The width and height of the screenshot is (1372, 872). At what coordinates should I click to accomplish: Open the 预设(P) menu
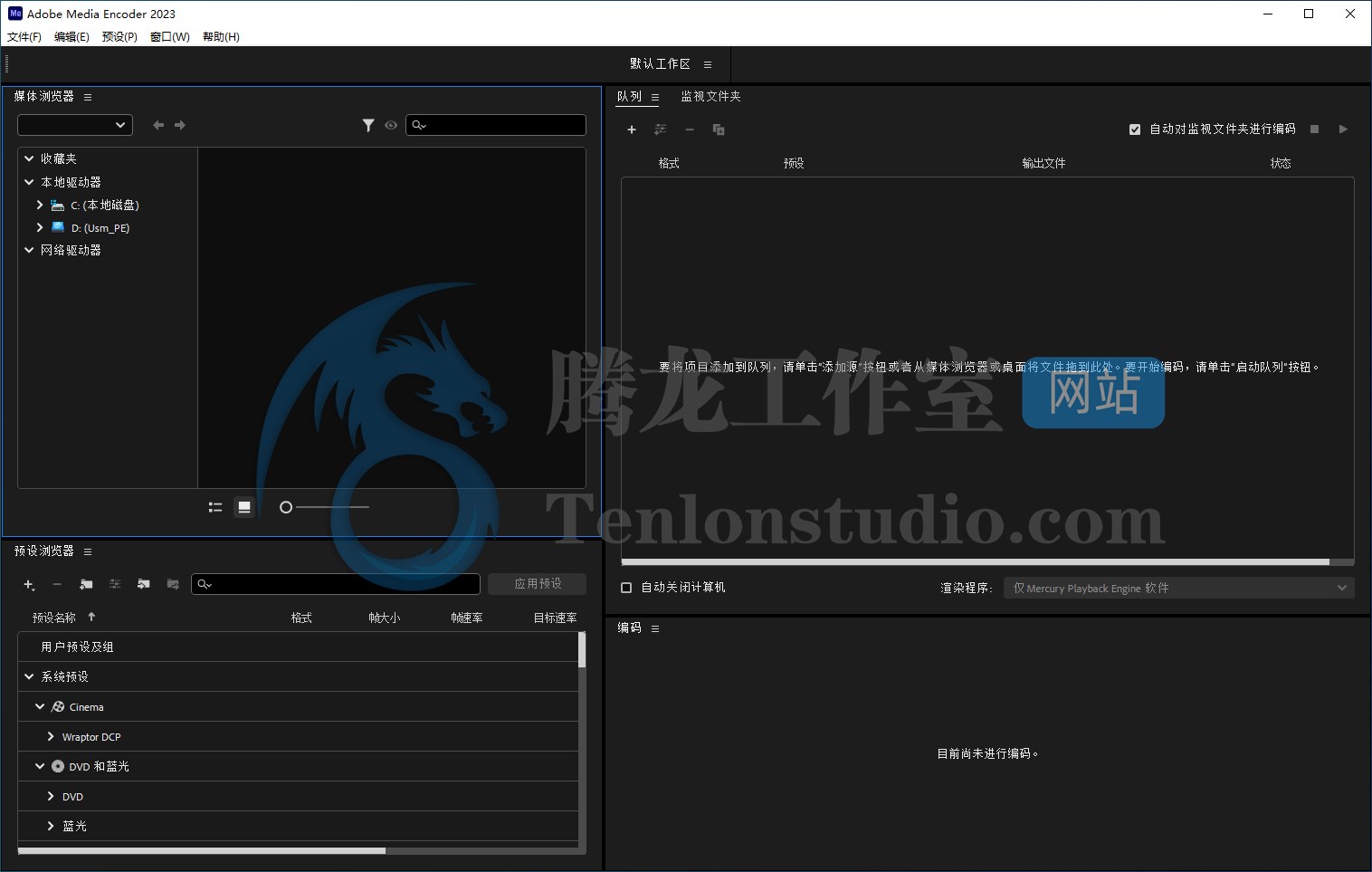tap(119, 37)
